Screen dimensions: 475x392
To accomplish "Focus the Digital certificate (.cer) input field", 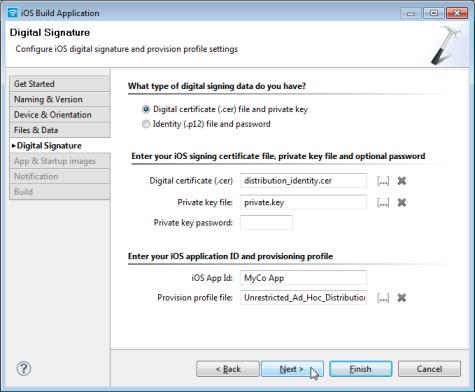I will 303,181.
